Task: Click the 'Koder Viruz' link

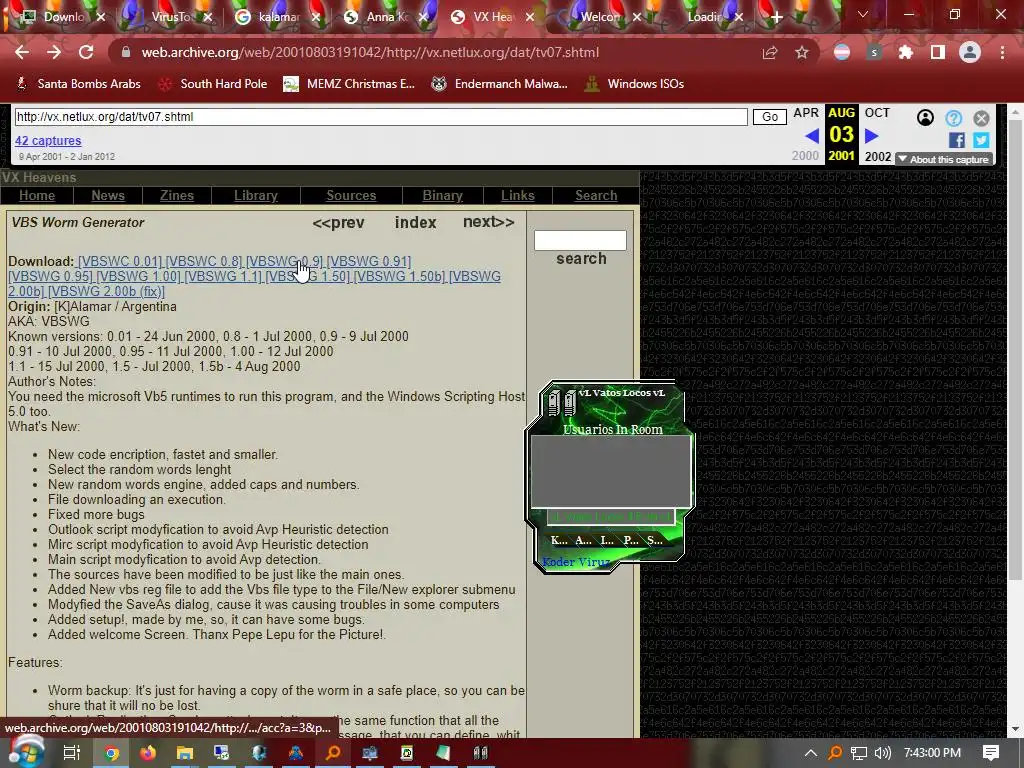Action: (575, 562)
